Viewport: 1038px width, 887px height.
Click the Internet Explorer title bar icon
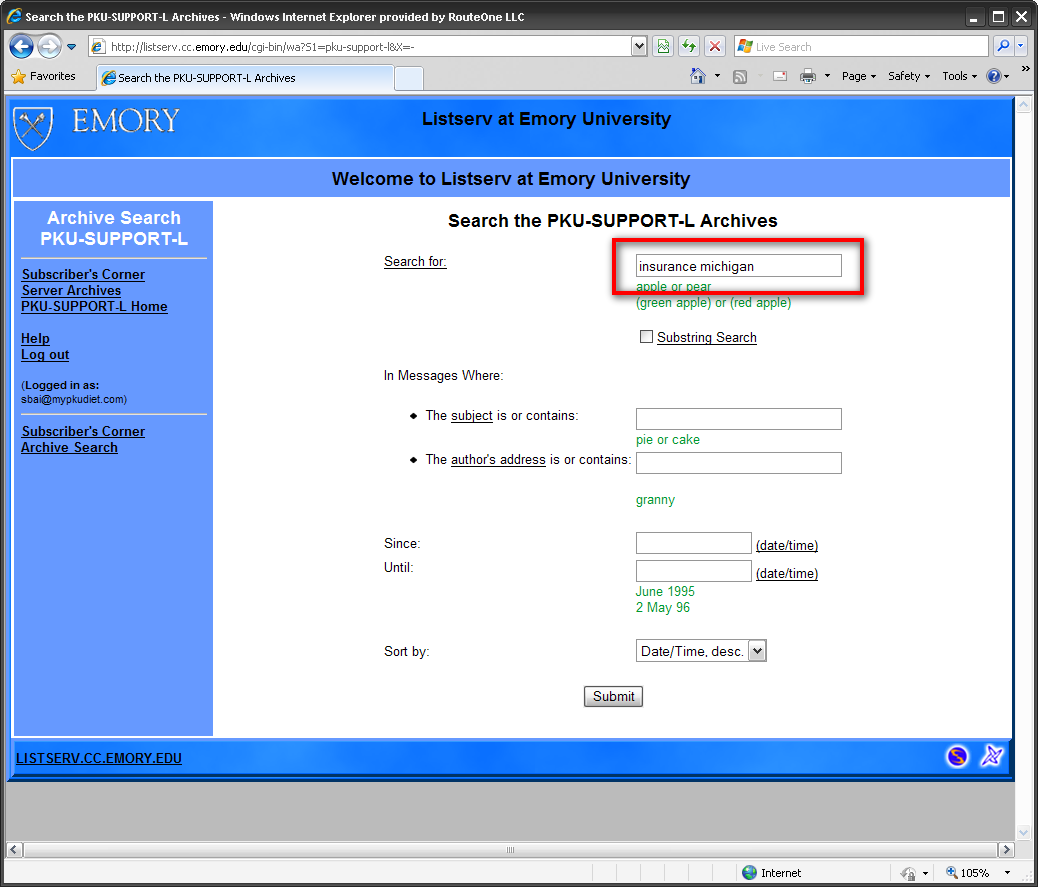14,16
